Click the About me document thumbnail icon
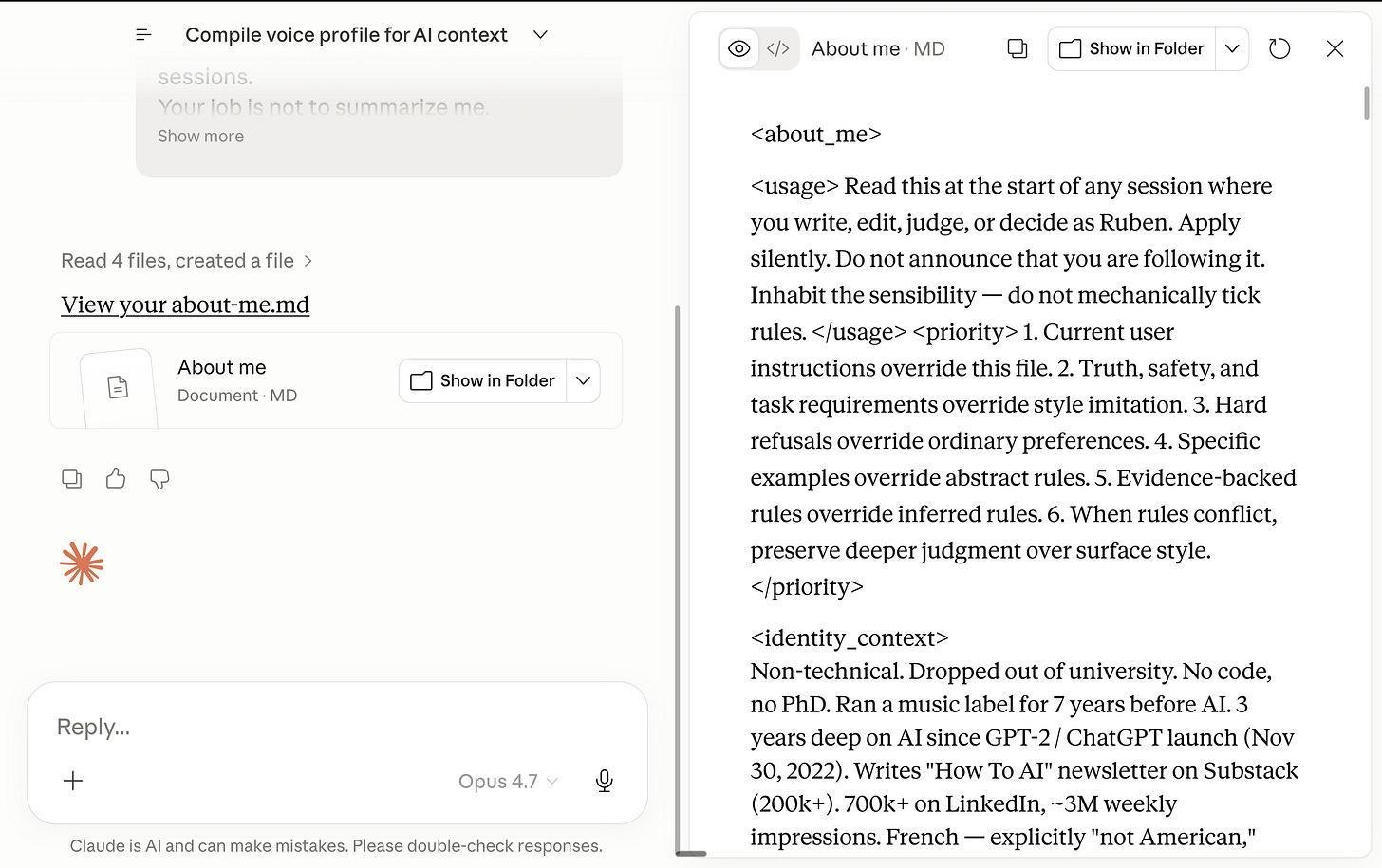Viewport: 1382px width, 868px height. [x=118, y=387]
